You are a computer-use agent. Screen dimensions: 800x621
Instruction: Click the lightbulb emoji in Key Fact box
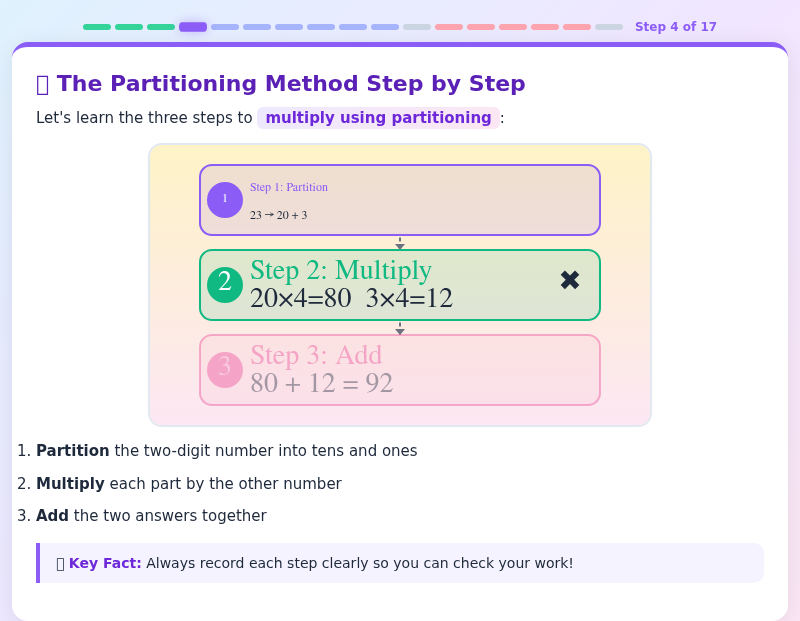(58, 563)
